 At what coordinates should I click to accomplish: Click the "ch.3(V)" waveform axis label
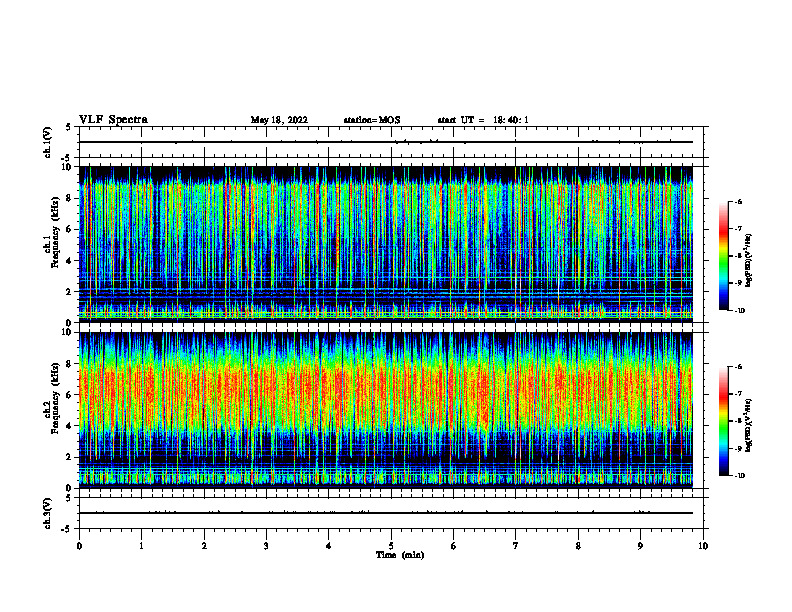pyautogui.click(x=48, y=513)
